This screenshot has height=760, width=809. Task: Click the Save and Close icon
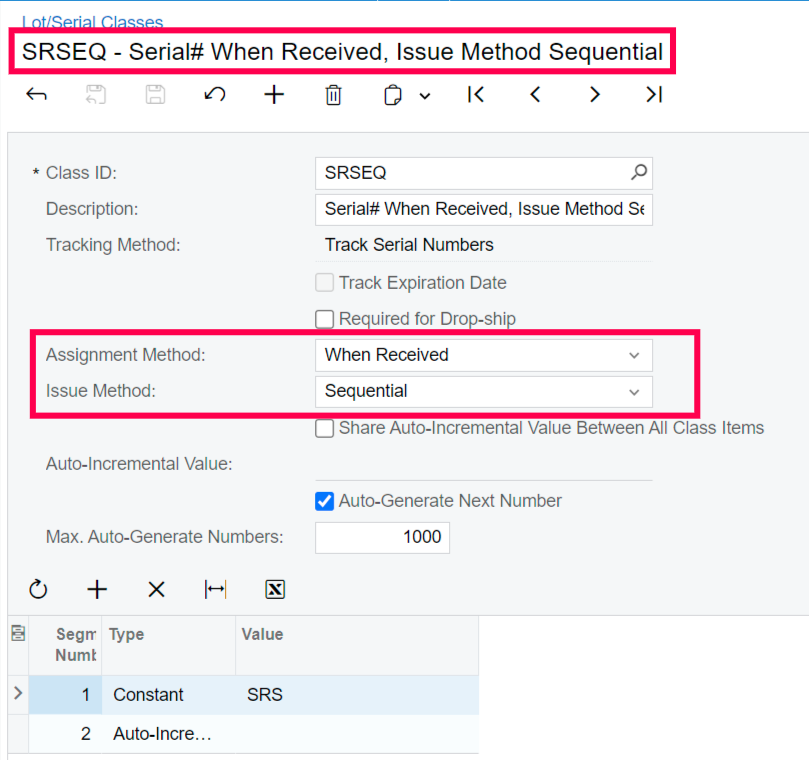pos(95,95)
